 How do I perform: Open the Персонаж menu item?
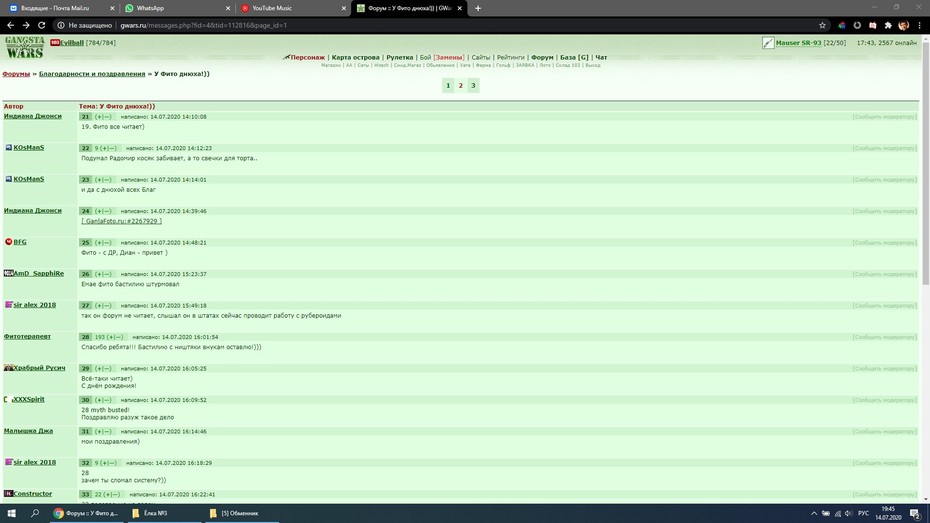(307, 58)
